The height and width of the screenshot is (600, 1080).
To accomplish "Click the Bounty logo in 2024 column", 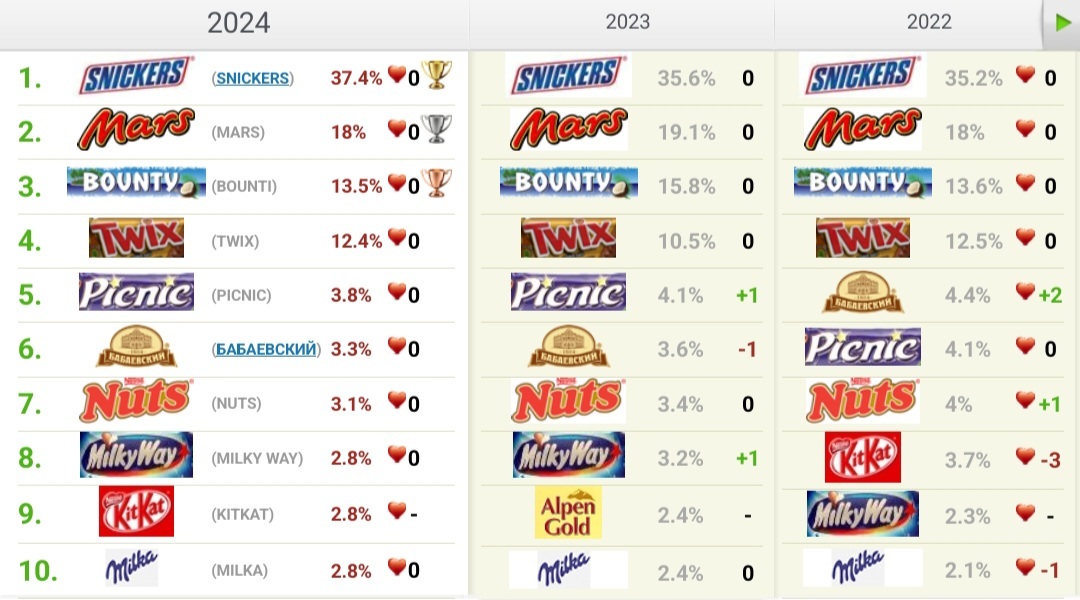I will 136,185.
